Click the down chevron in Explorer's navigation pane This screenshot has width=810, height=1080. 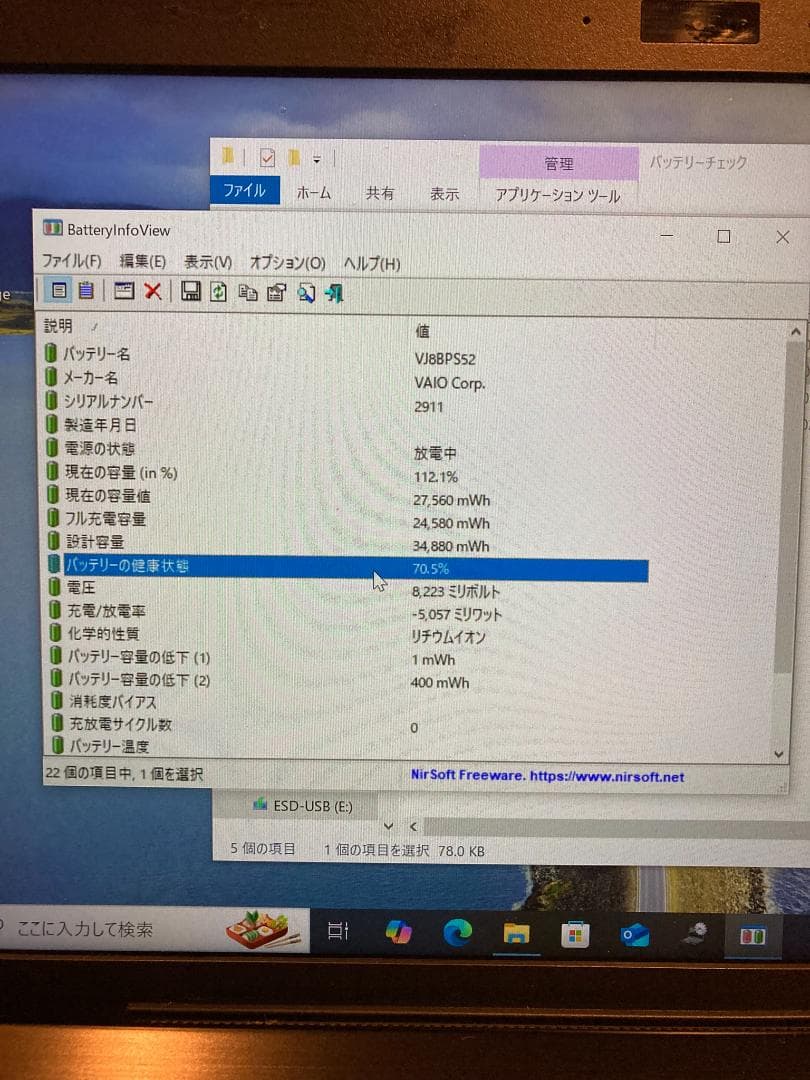388,826
